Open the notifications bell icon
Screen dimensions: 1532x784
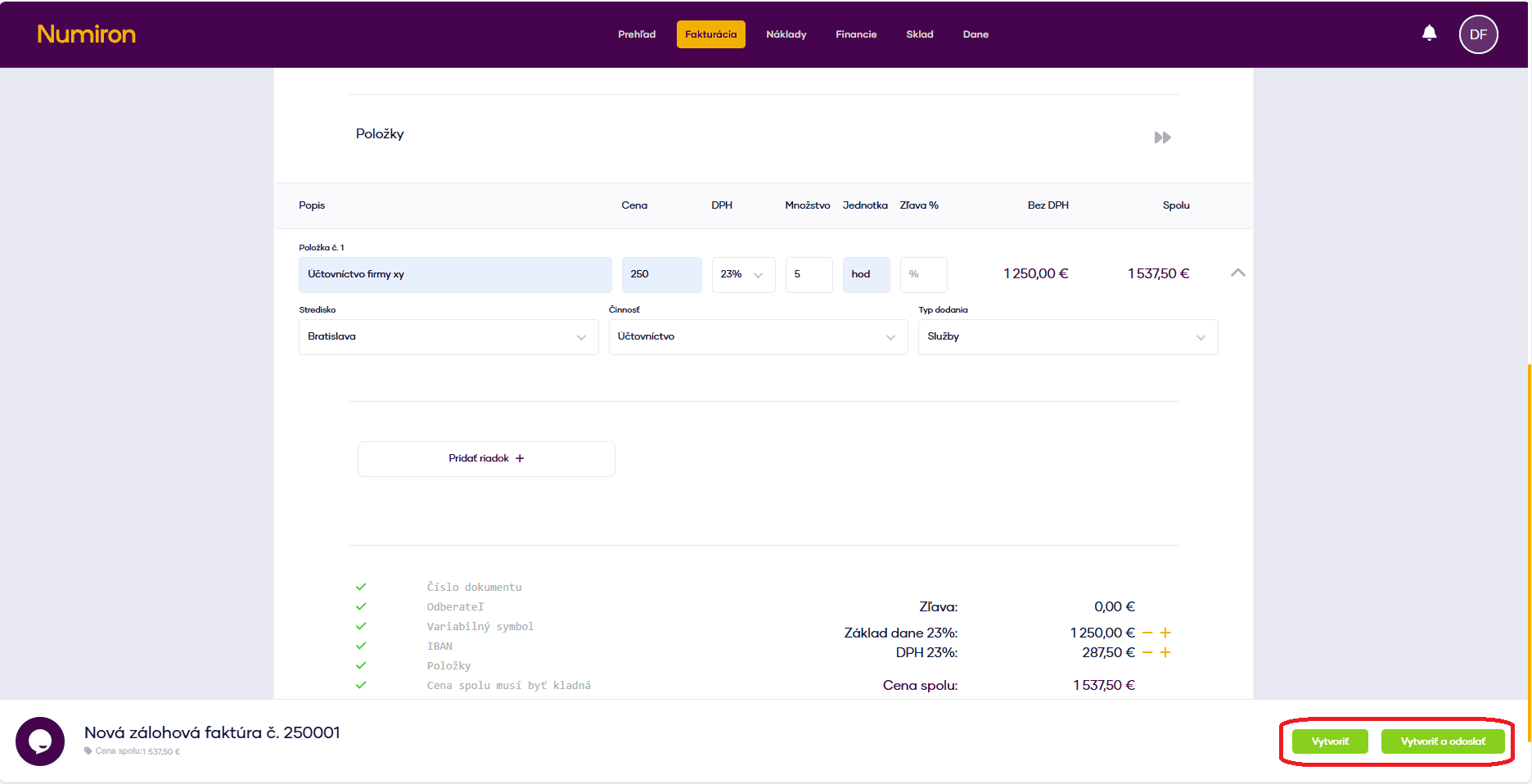1429,34
